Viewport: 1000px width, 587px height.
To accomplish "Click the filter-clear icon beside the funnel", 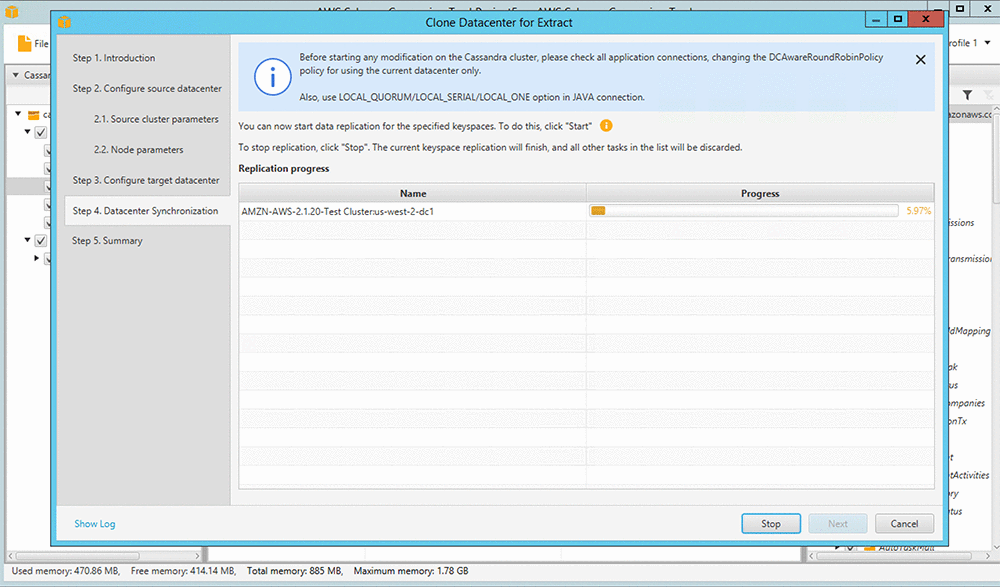I will [988, 94].
